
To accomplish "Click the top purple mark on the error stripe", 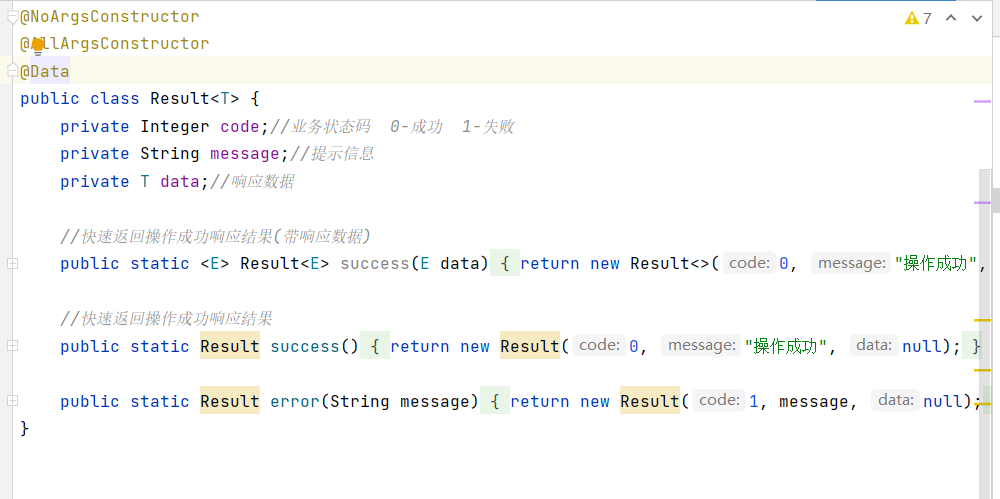I will pos(983,101).
